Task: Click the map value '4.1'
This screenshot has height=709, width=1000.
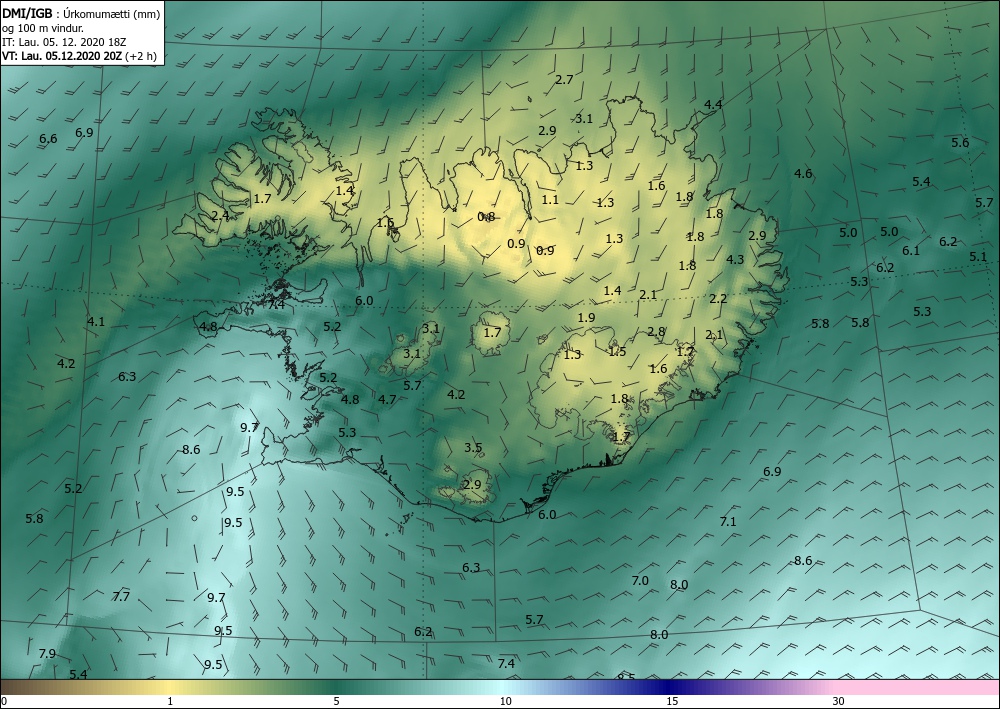Action: coord(96,322)
